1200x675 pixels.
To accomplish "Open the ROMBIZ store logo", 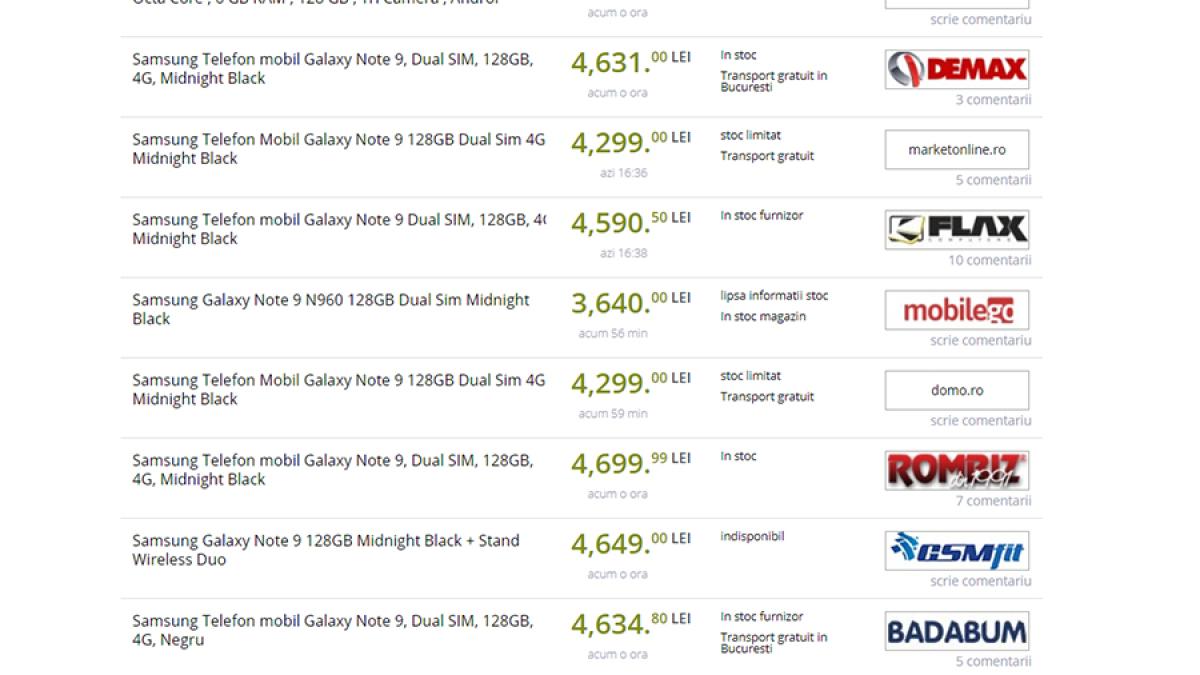I will tap(956, 470).
